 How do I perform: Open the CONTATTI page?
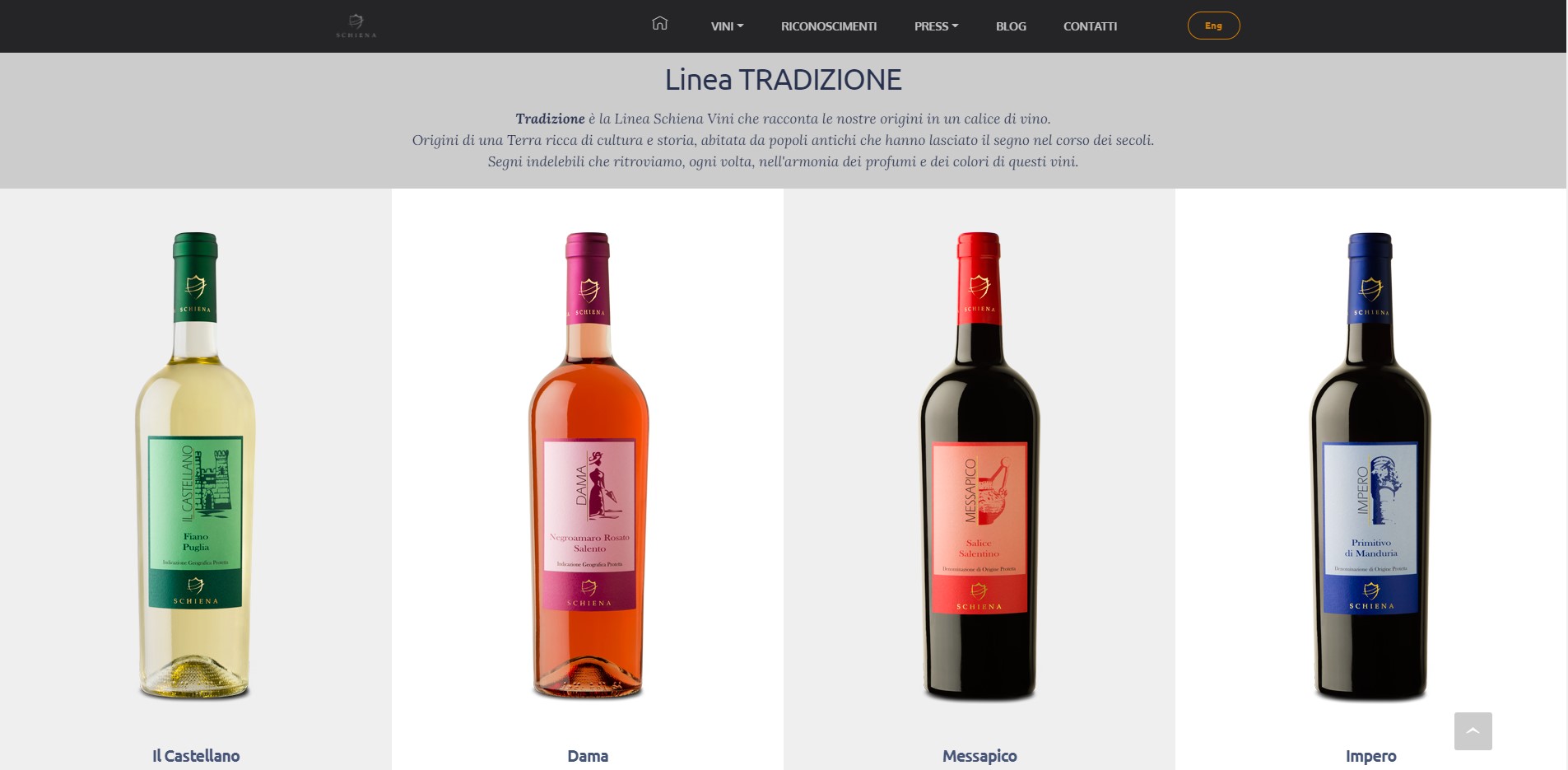pos(1090,26)
